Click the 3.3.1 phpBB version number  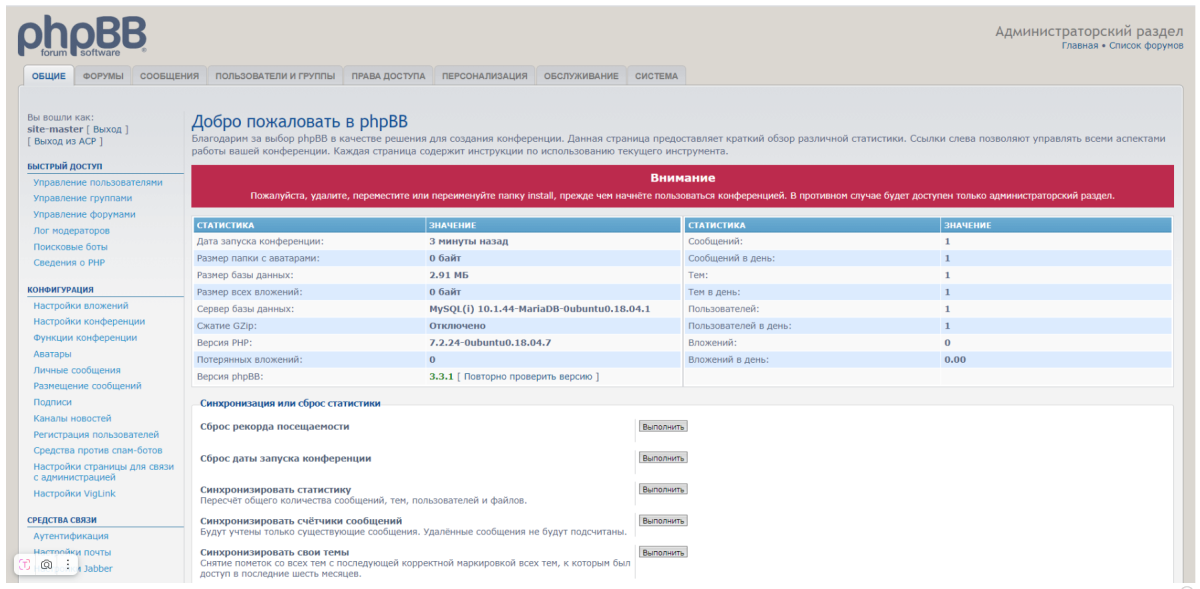click(x=441, y=376)
